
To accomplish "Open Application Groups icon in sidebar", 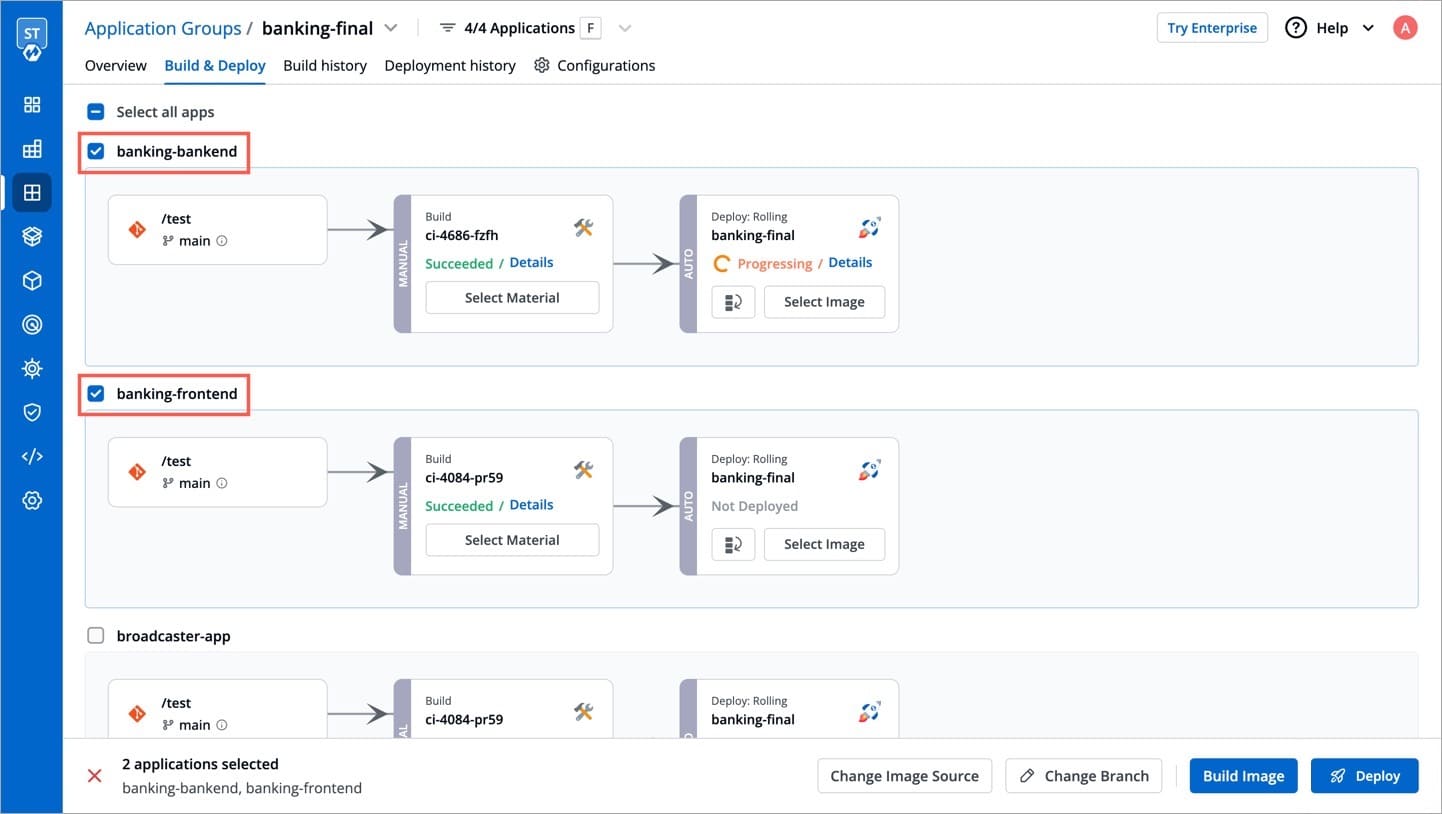I will coord(32,192).
